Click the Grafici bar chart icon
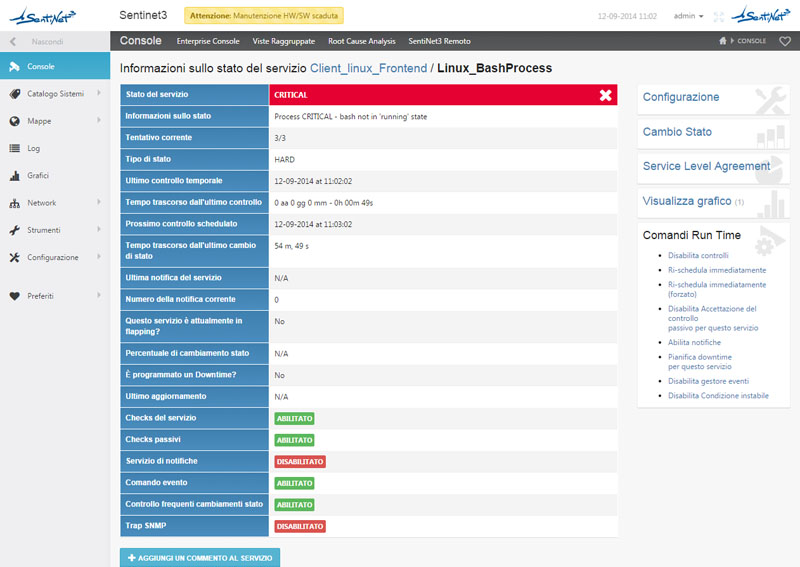This screenshot has height=567, width=800. pos(15,176)
